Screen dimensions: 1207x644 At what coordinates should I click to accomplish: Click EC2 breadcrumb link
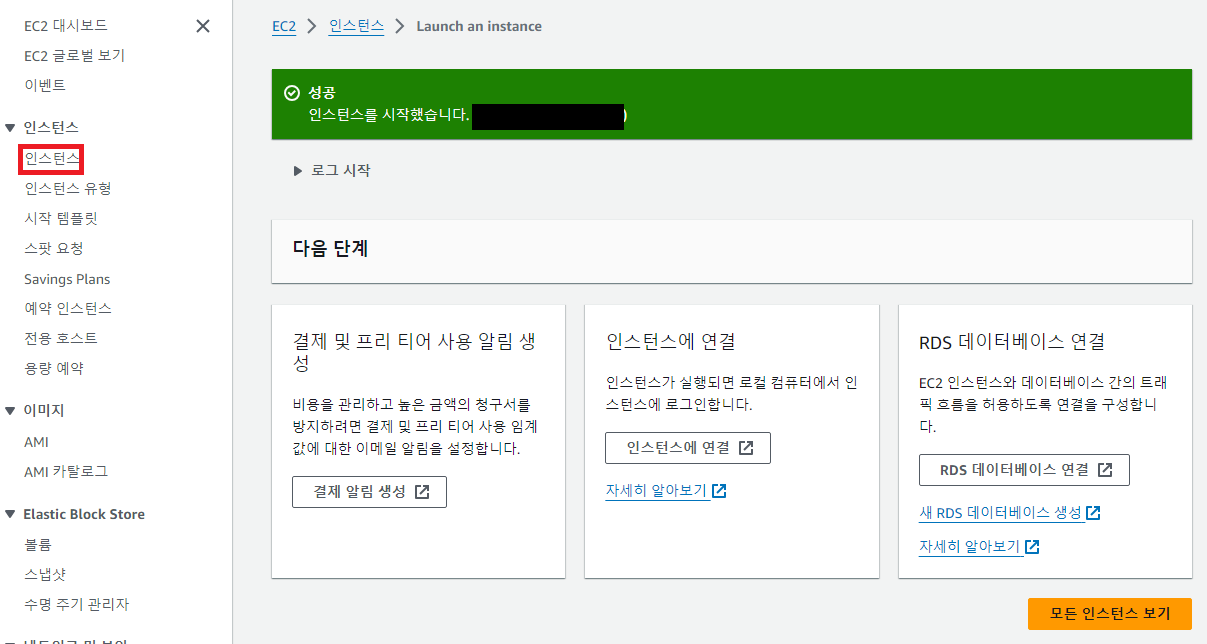point(284,26)
